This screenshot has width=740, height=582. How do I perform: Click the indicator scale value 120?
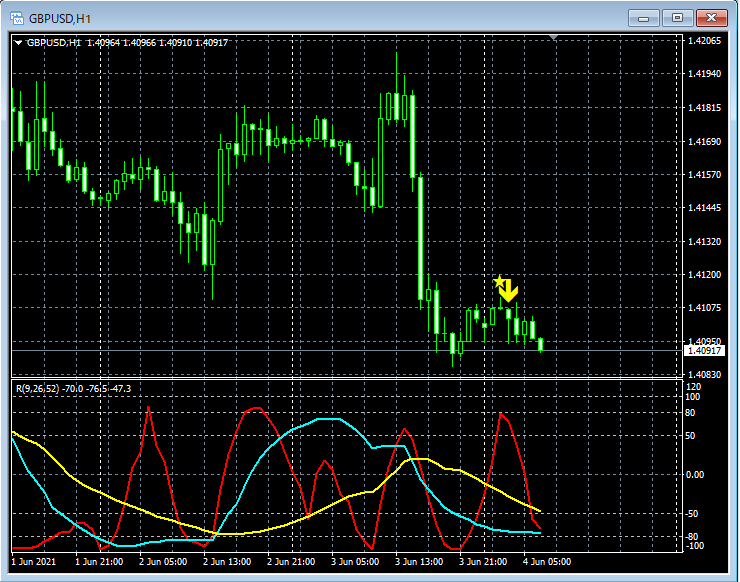point(694,387)
